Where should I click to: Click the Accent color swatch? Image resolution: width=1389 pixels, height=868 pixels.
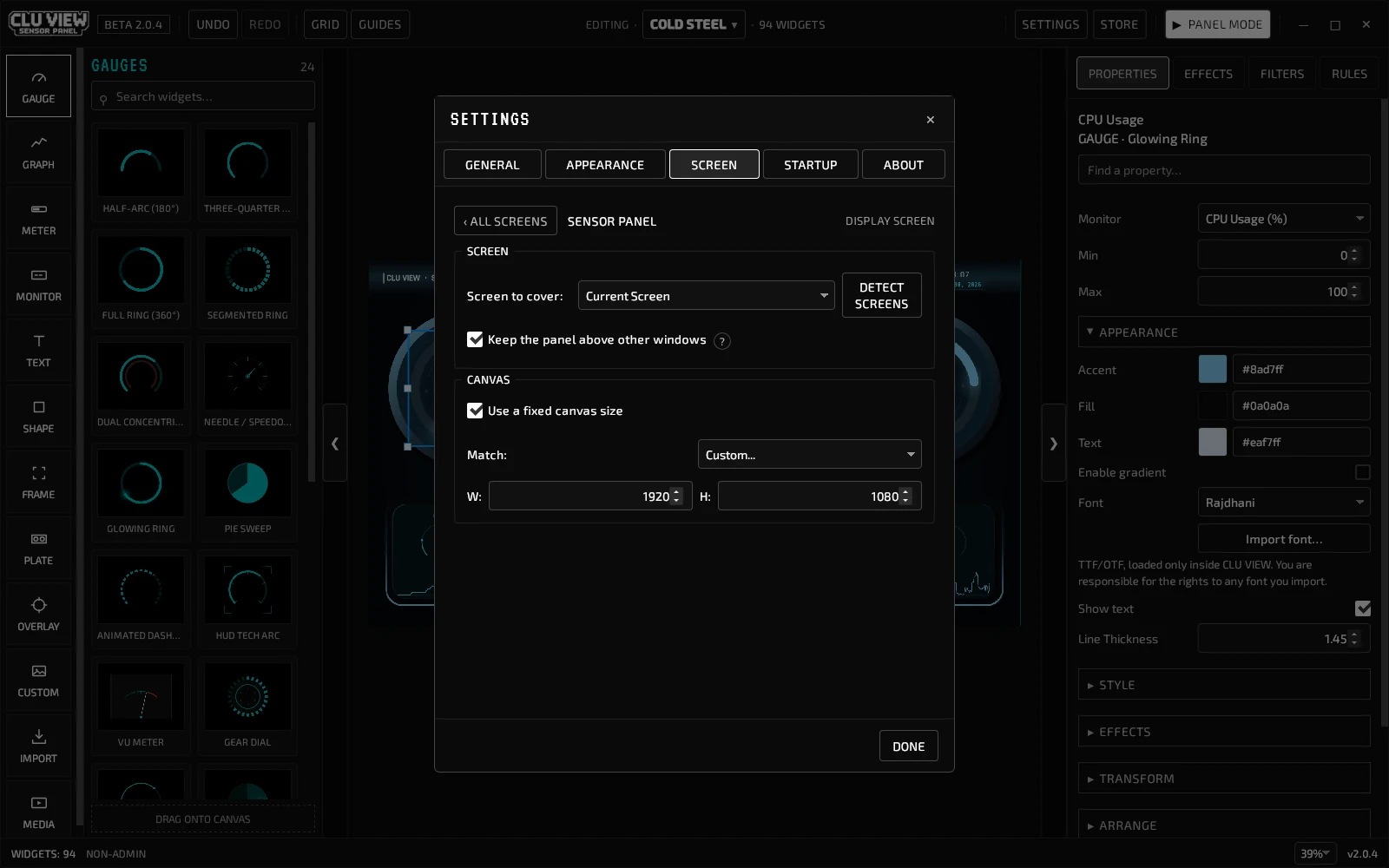click(1213, 369)
